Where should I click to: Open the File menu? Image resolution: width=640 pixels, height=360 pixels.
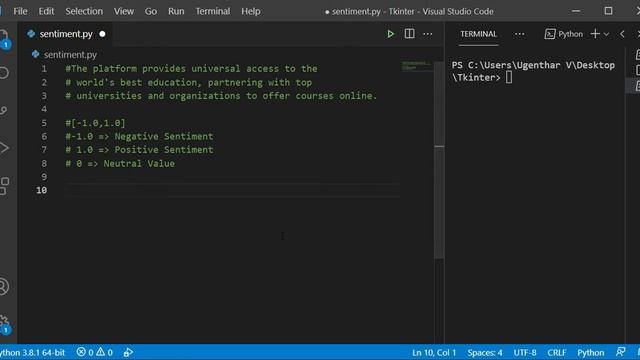pos(20,11)
